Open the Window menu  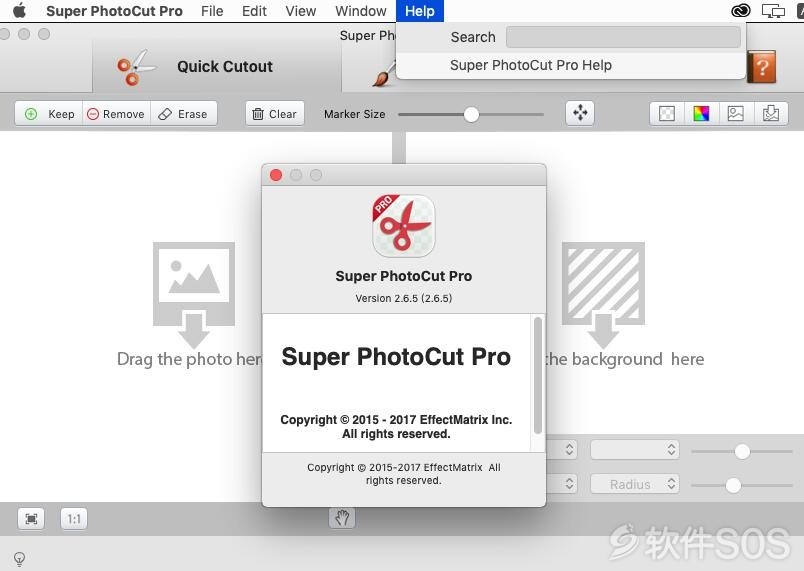pyautogui.click(x=360, y=11)
